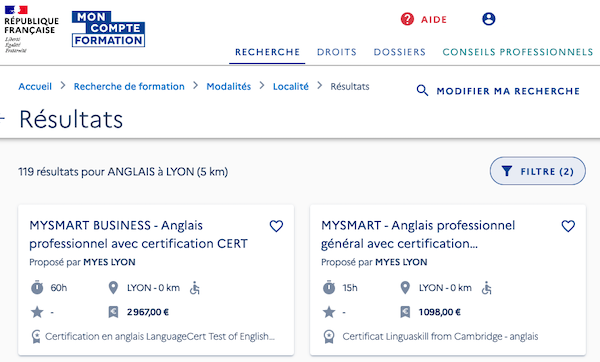Viewport: 600px width, 362px height.
Task: Open MYSMART BUSINESS Anglais professionnel course title
Action: (x=139, y=234)
